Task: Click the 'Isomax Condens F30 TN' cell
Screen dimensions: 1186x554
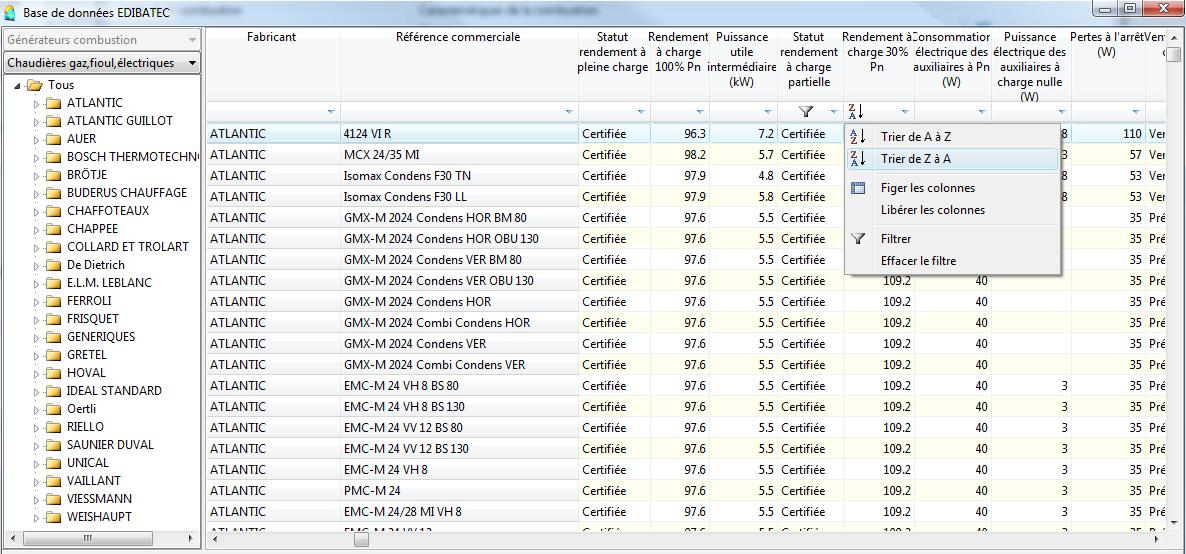Action: pos(459,176)
